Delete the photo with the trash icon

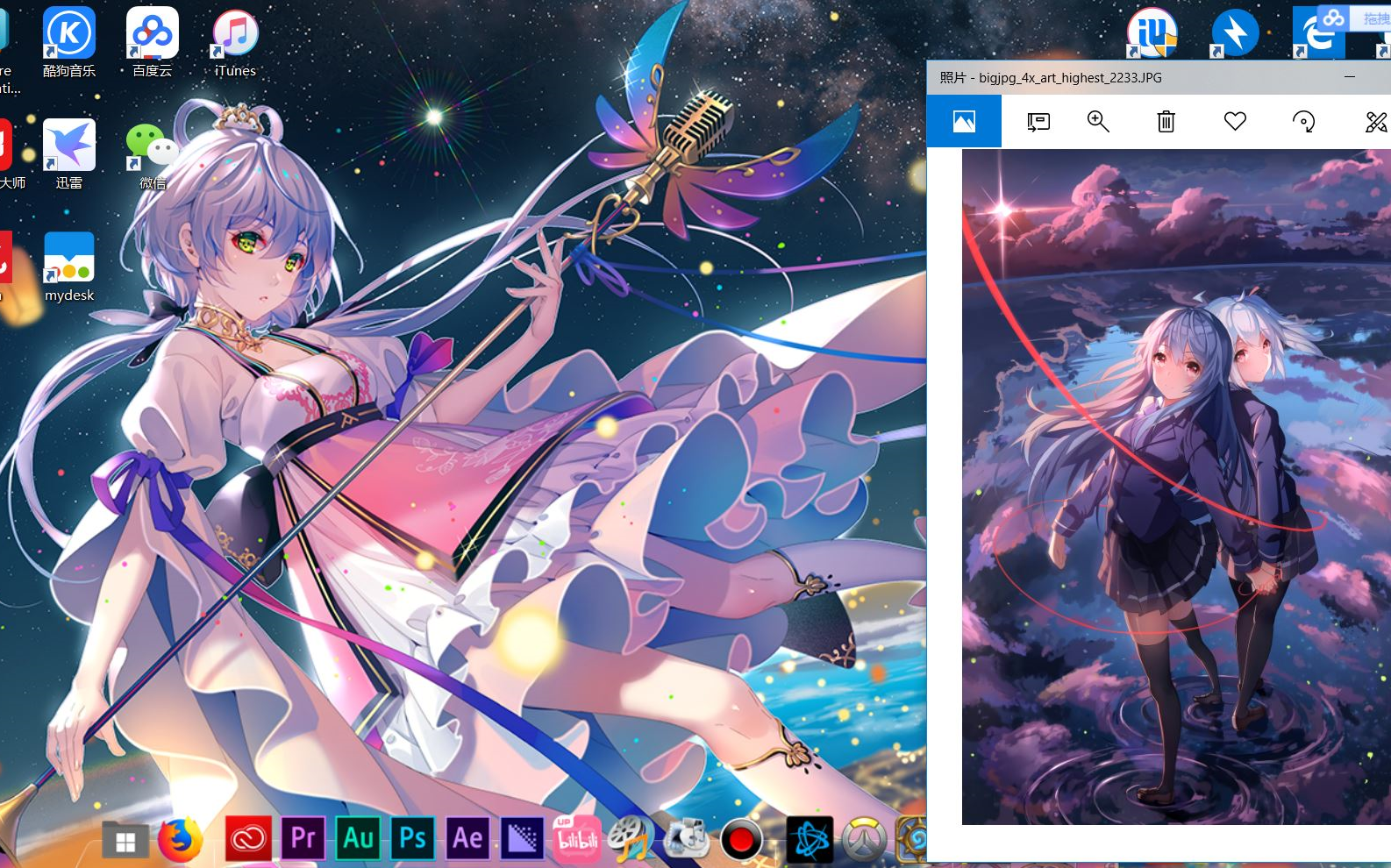click(1166, 122)
